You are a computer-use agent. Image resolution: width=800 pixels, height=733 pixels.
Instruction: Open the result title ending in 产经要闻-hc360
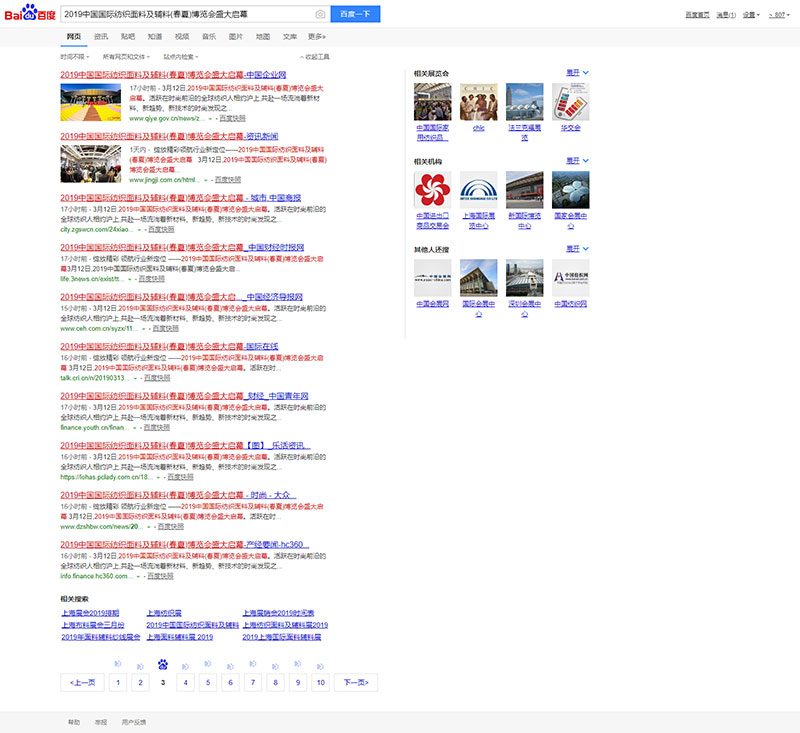pyautogui.click(x=185, y=544)
